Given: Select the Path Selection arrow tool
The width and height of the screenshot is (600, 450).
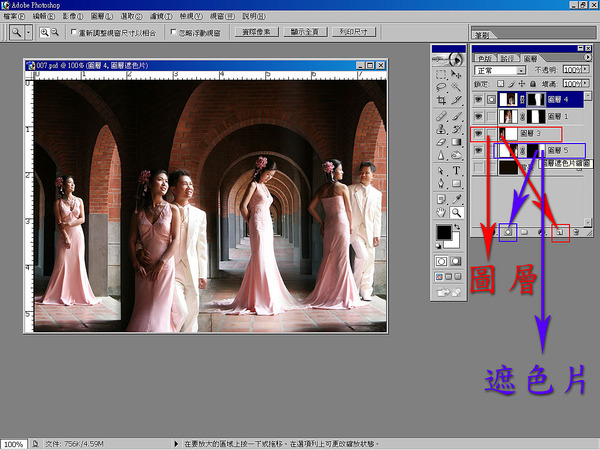Looking at the screenshot, I should (x=441, y=171).
